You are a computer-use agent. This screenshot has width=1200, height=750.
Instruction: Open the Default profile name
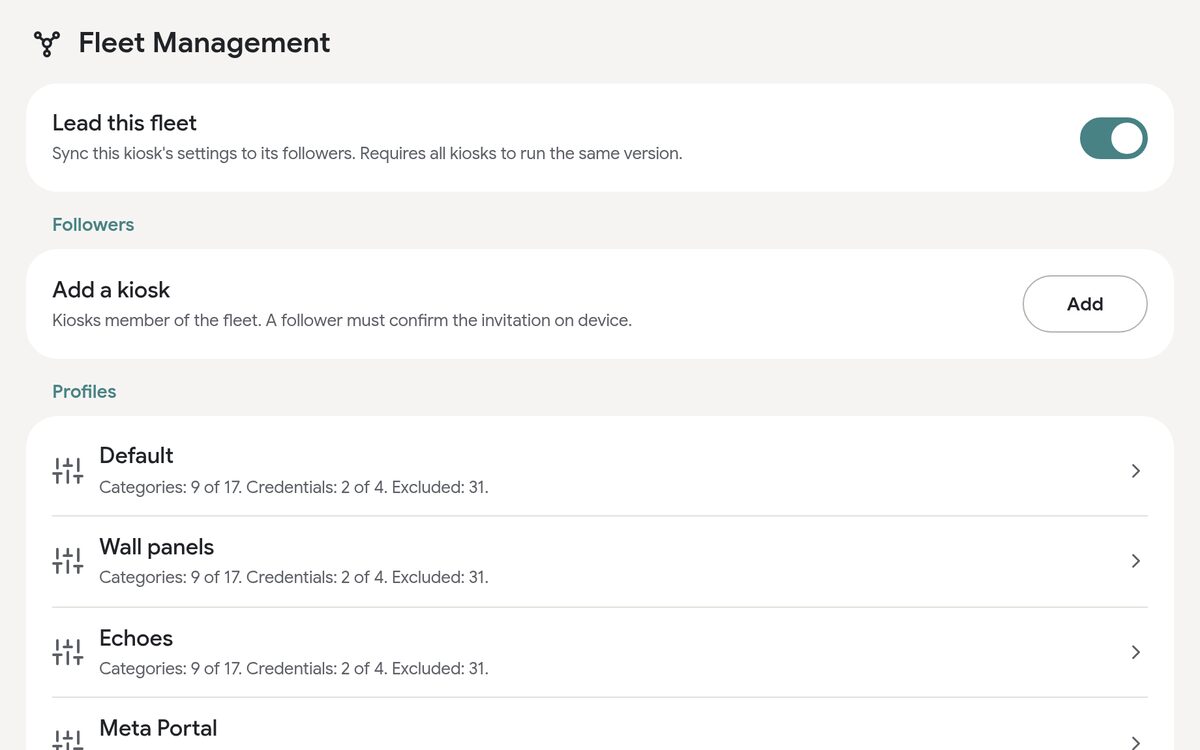pyautogui.click(x=136, y=456)
